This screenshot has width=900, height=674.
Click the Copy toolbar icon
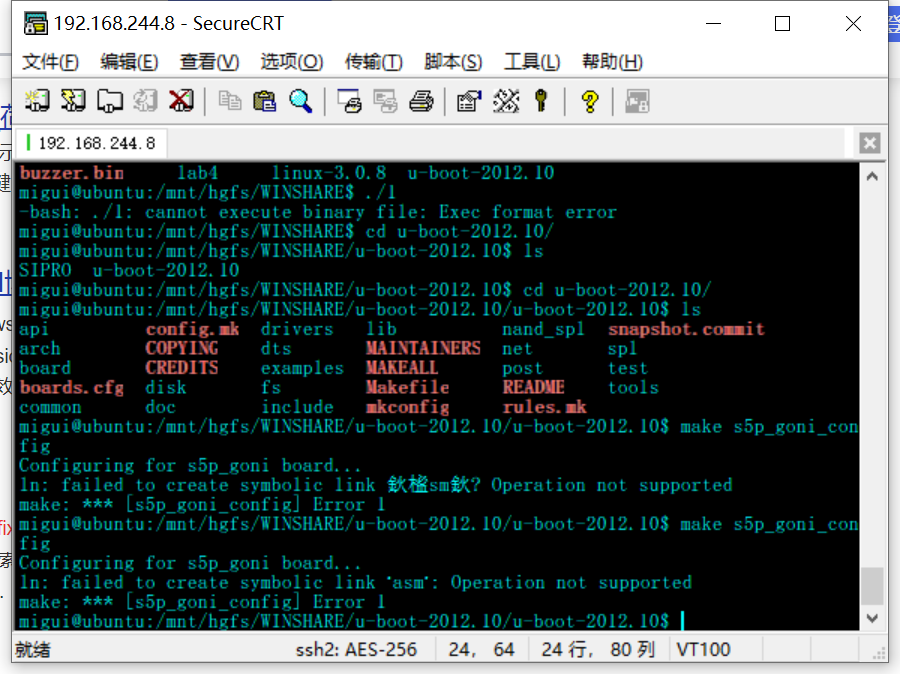[x=230, y=101]
